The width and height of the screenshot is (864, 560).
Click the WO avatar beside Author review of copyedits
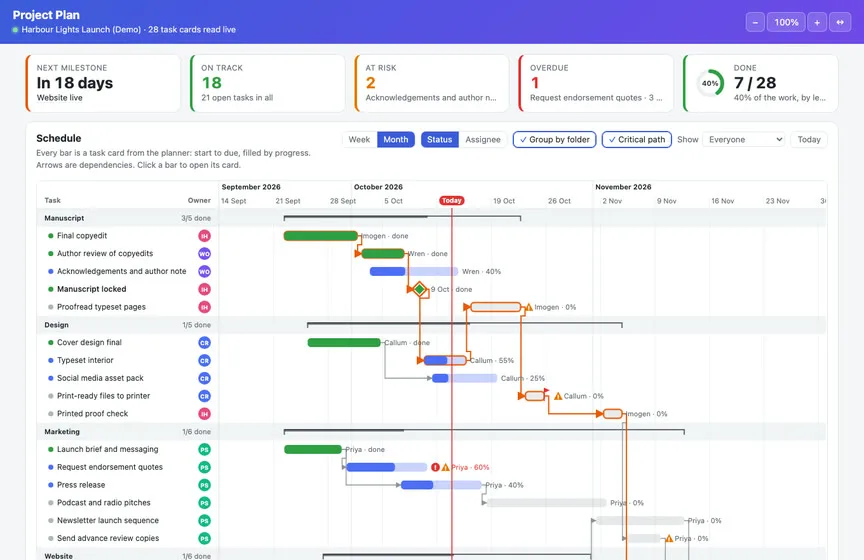204,254
